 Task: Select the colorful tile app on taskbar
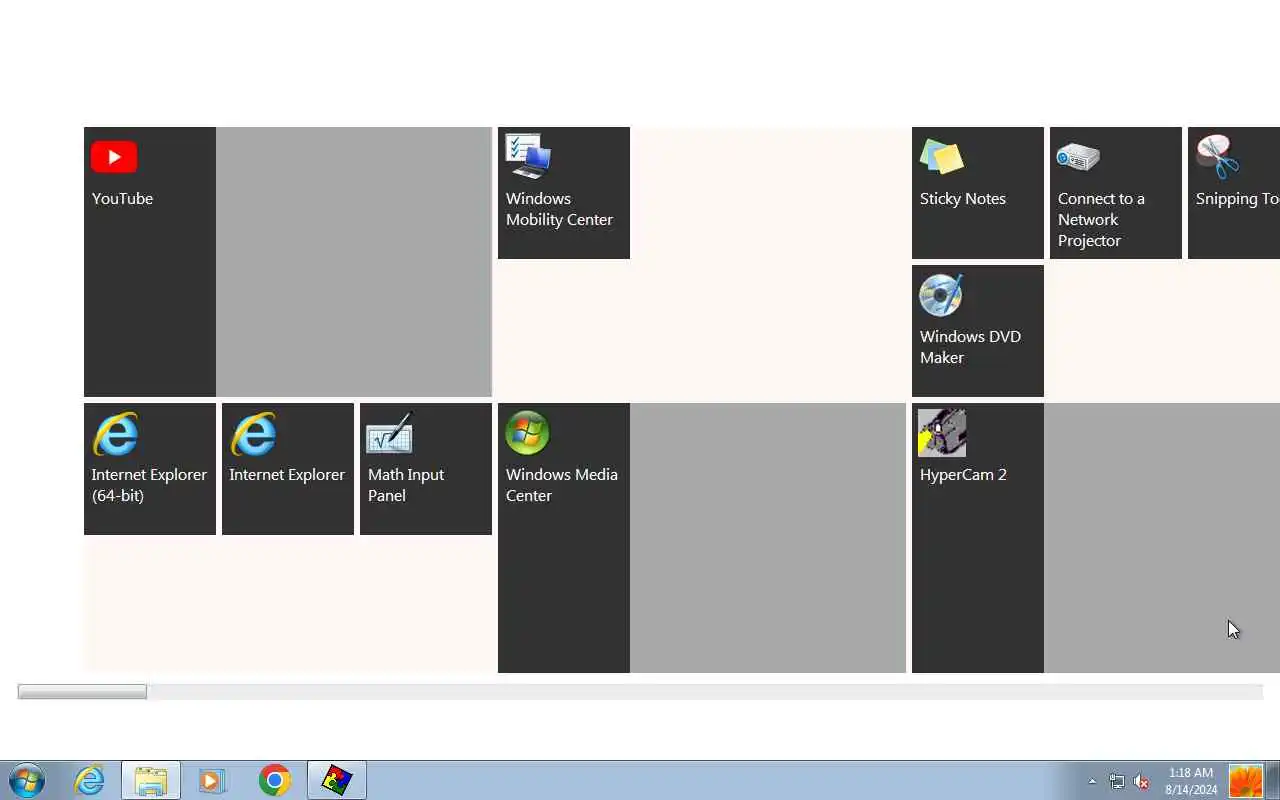337,780
